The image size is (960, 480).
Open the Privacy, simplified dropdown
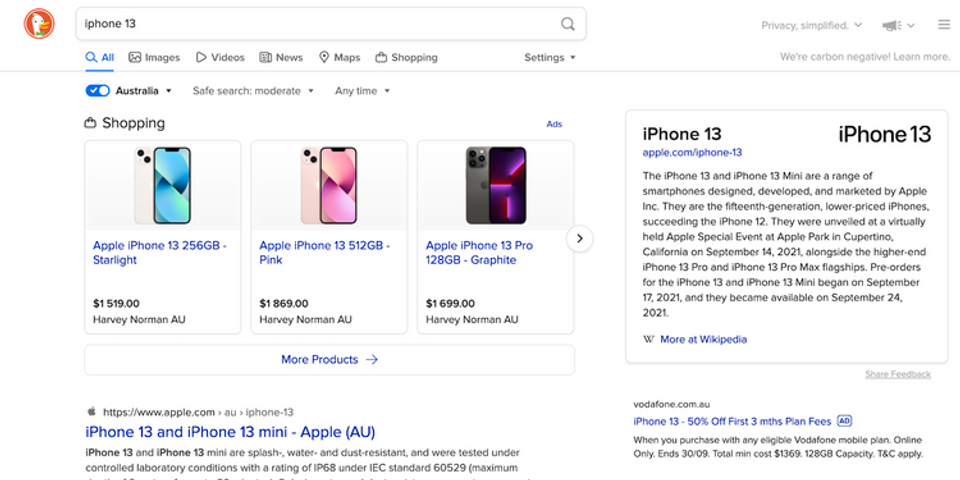[811, 25]
